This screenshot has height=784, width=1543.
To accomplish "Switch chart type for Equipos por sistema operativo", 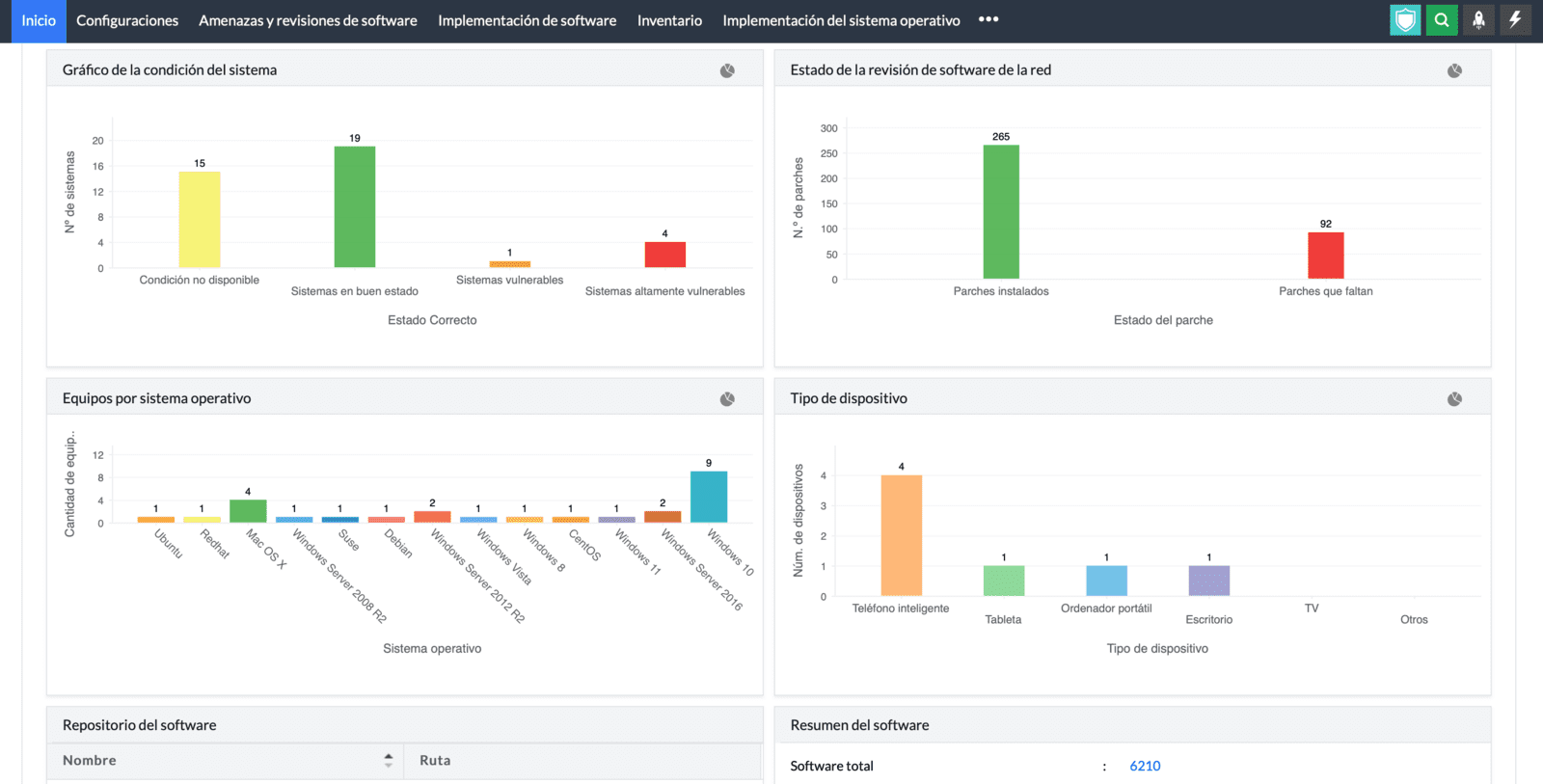I will pos(727,399).
